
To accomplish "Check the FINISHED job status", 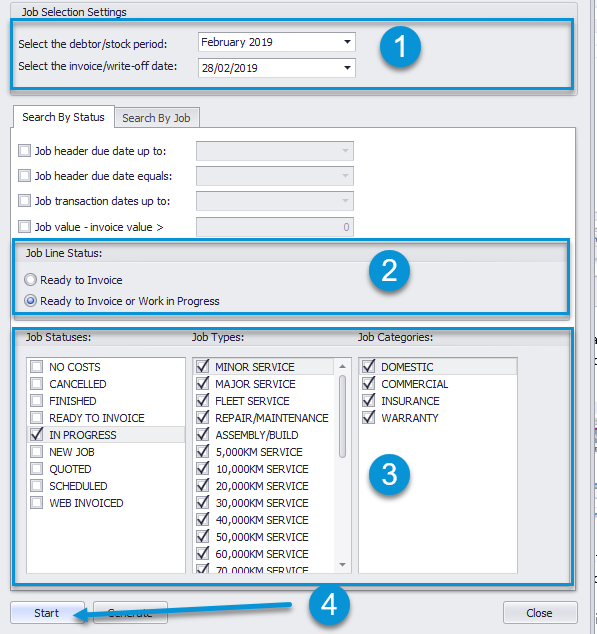I will pyautogui.click(x=37, y=401).
